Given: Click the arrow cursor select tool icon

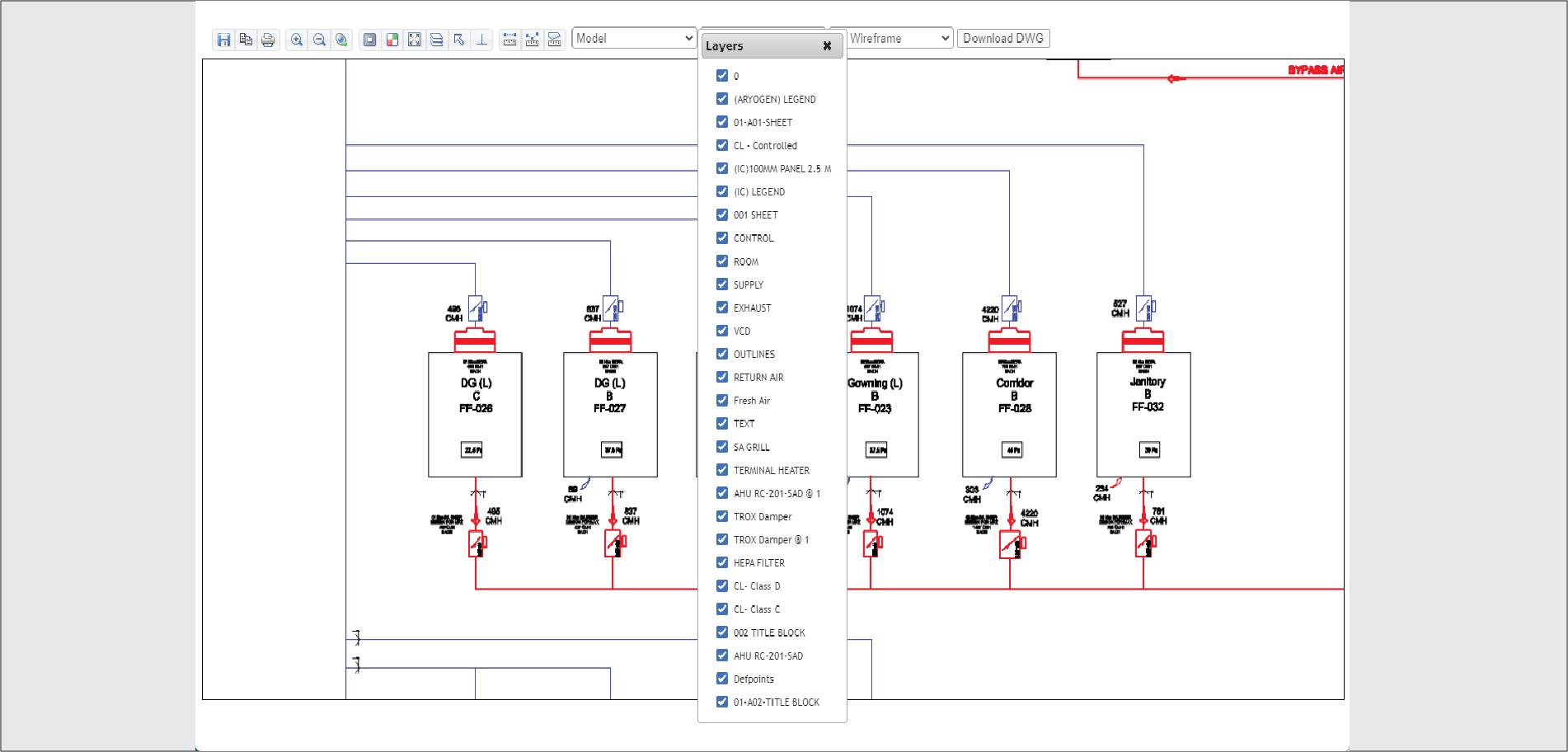Looking at the screenshot, I should click(x=459, y=40).
